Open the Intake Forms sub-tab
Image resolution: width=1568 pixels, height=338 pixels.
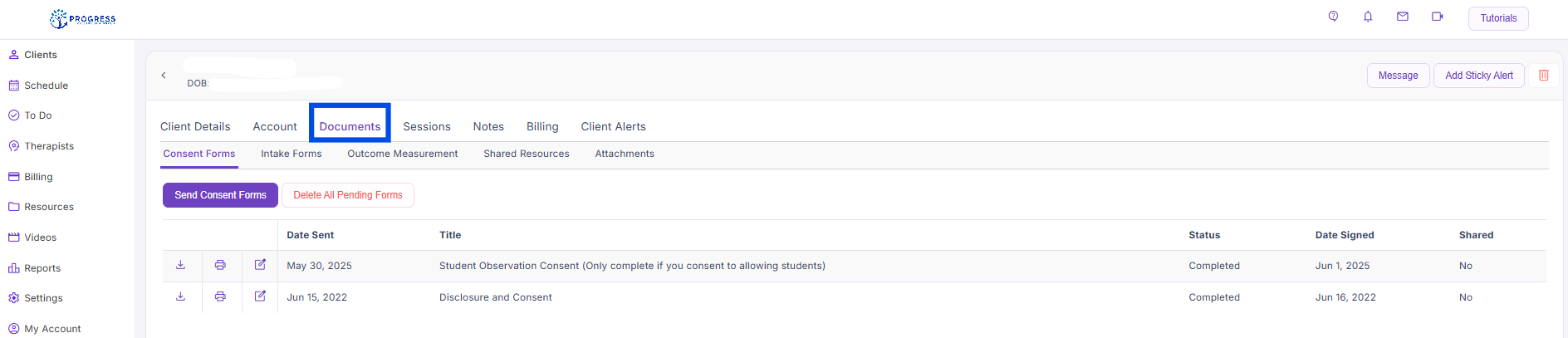pyautogui.click(x=291, y=154)
